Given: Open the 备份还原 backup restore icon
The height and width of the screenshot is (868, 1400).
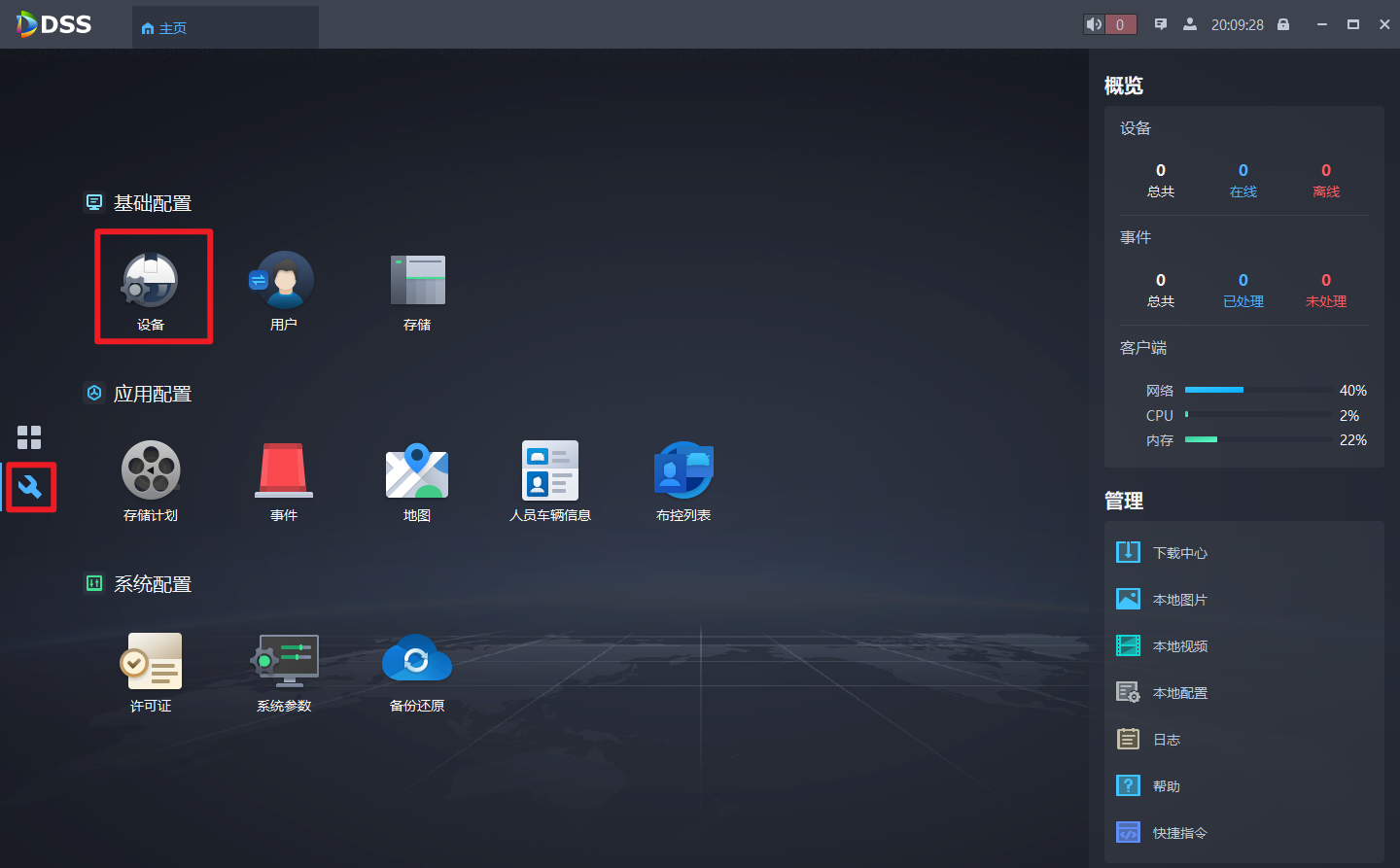Looking at the screenshot, I should pyautogui.click(x=417, y=662).
